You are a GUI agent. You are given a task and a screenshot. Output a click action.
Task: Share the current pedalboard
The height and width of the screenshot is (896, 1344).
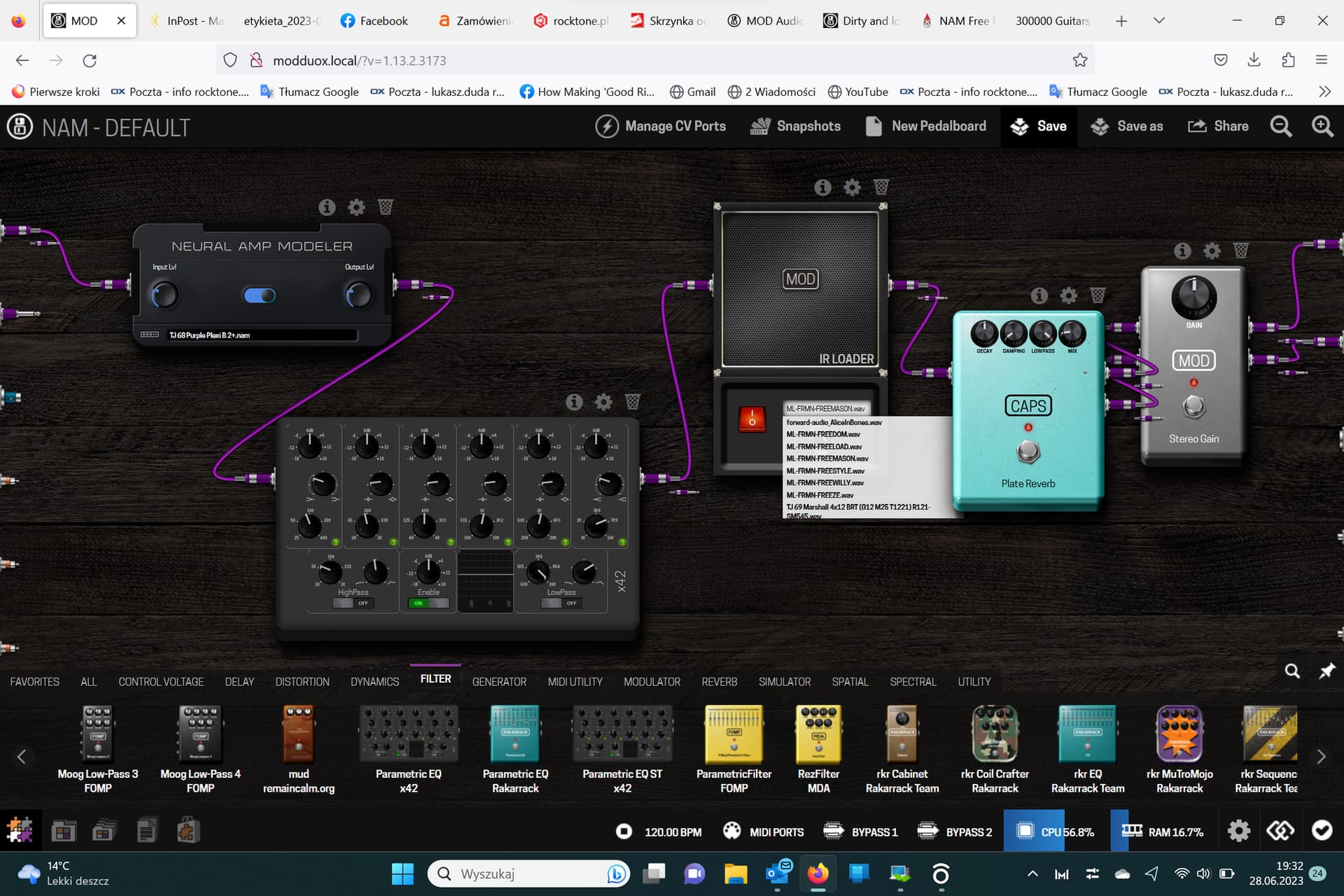(x=1218, y=126)
